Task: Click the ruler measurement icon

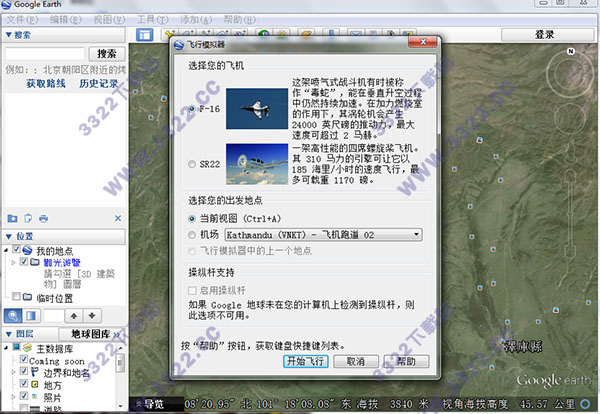Action: (331, 33)
